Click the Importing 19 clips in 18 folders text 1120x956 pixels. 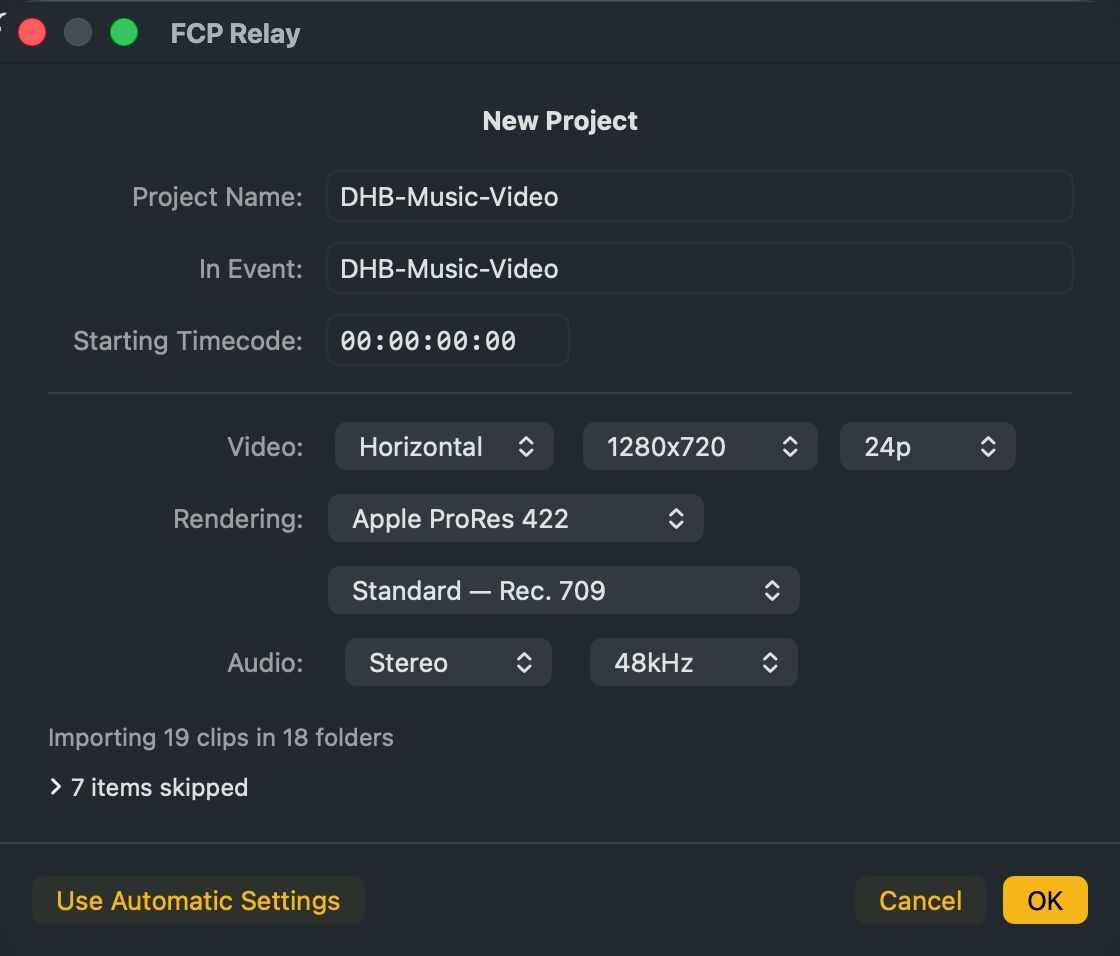[x=221, y=737]
